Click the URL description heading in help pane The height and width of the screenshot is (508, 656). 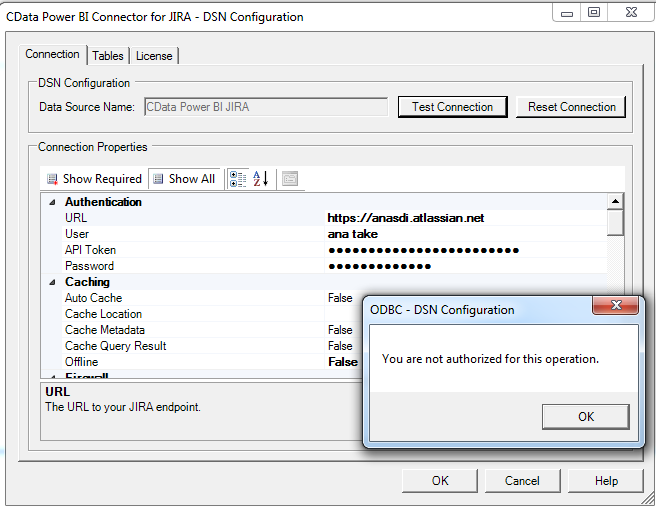pos(58,392)
